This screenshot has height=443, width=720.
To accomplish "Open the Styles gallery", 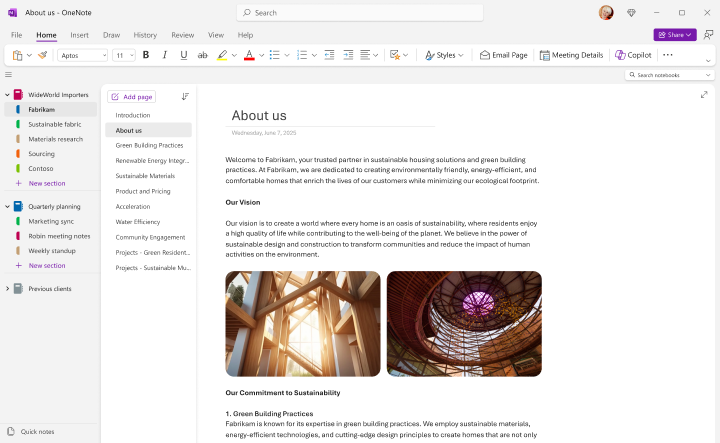I will click(x=444, y=55).
